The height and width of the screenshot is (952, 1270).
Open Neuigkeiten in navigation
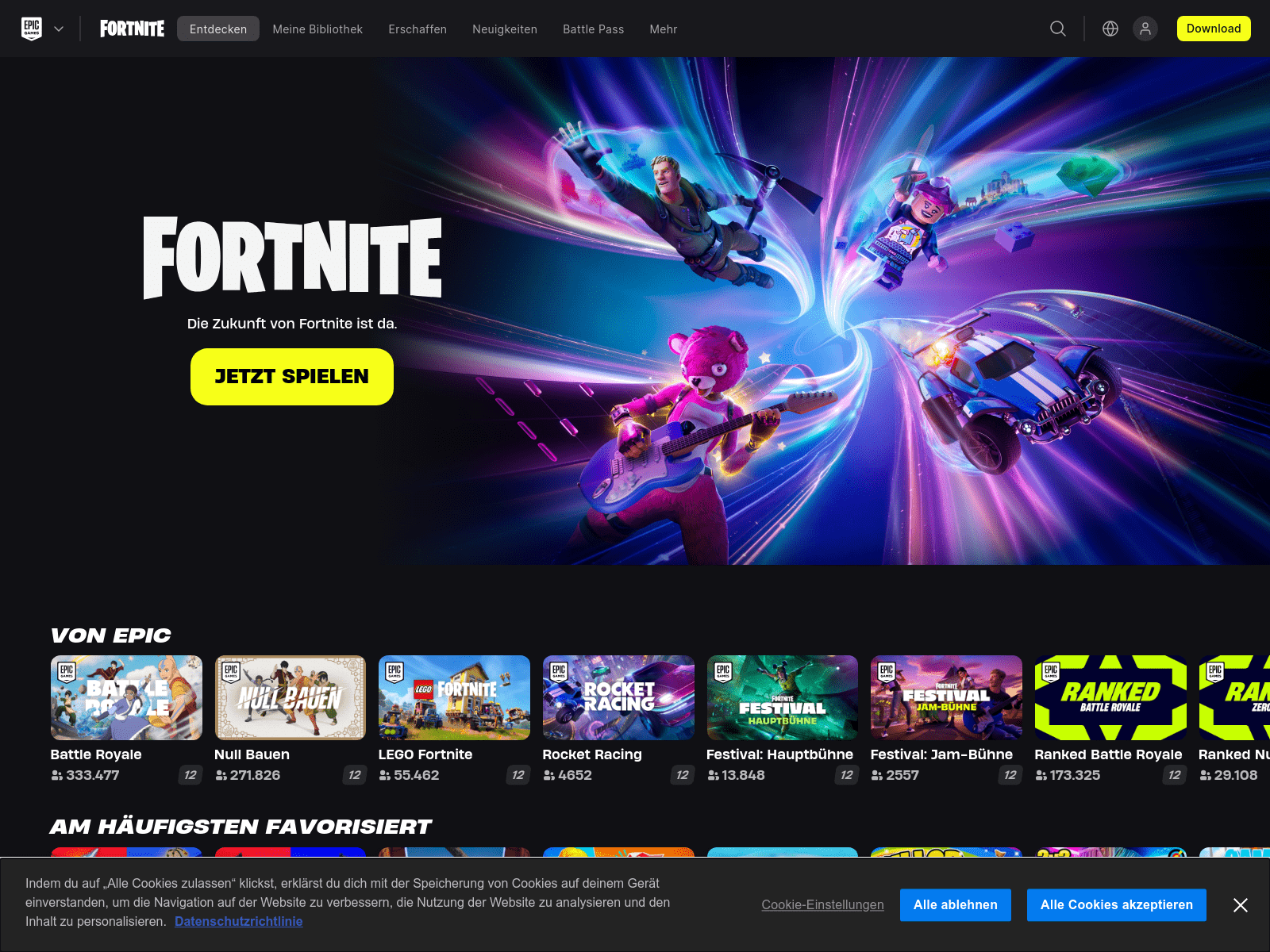click(x=505, y=29)
